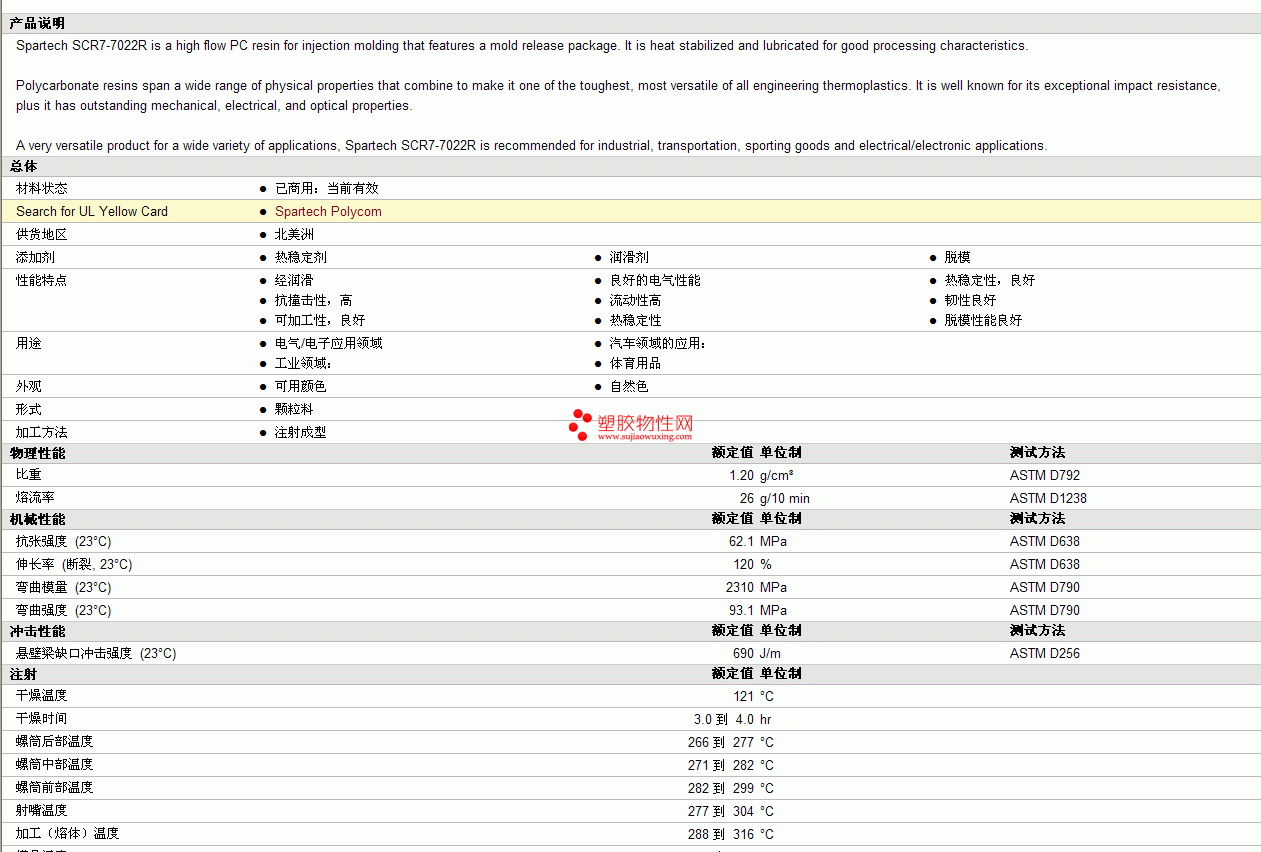Click the 供货地区 row label

[x=42, y=234]
